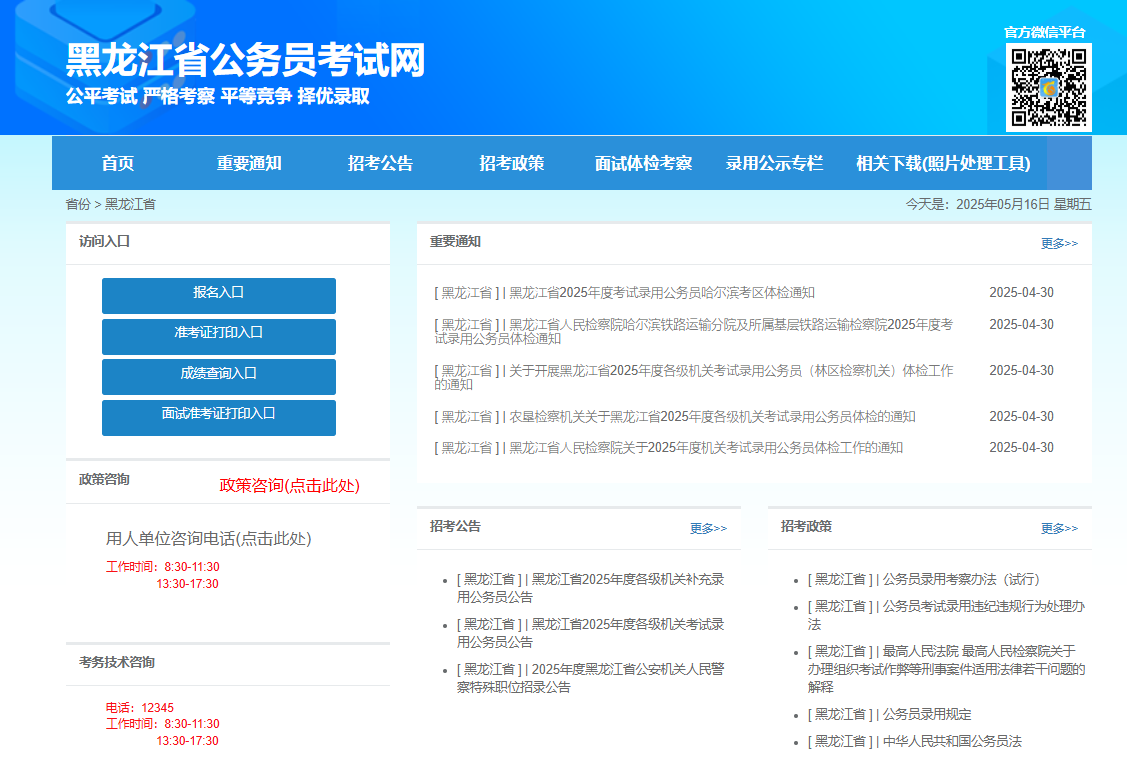Open 2025年度各级机关考试录用公务员公告 link
The width and height of the screenshot is (1127, 766).
(591, 633)
